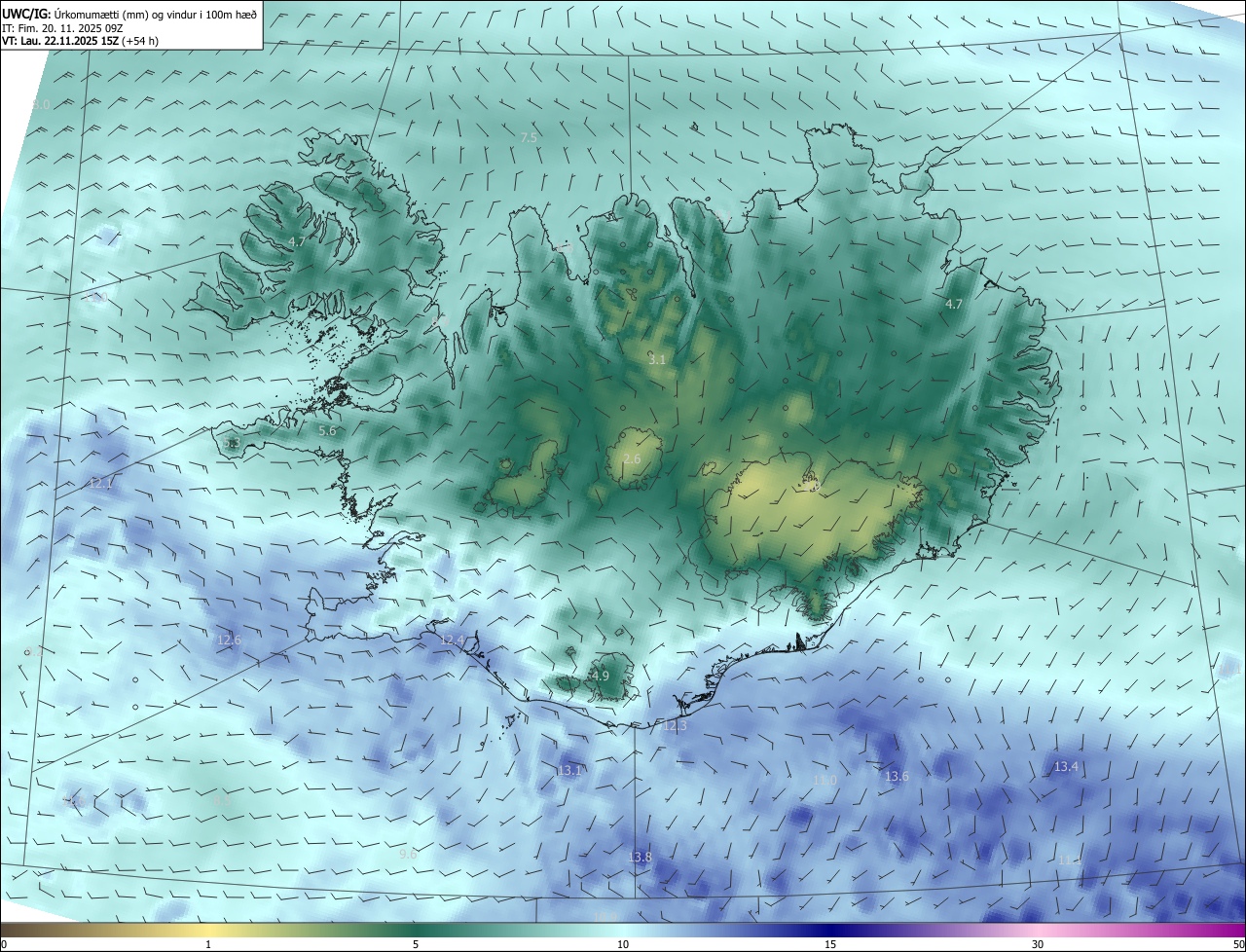Click the color scale tick labeled 5
Image resolution: width=1246 pixels, height=952 pixels.
click(x=416, y=944)
